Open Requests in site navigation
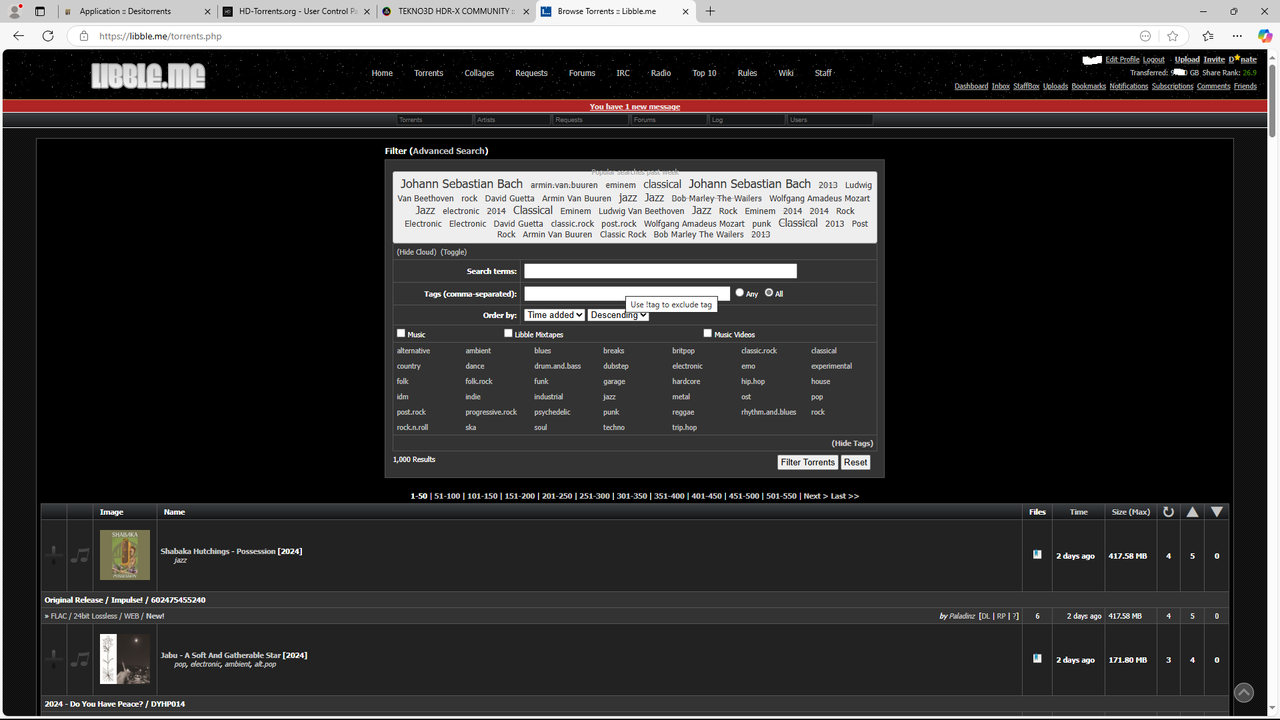This screenshot has height=720, width=1280. pyautogui.click(x=531, y=73)
